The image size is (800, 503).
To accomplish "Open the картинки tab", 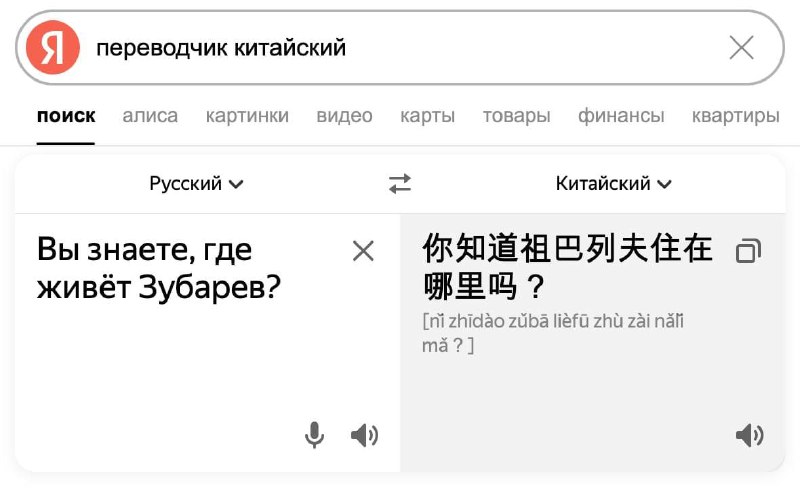I will point(247,116).
